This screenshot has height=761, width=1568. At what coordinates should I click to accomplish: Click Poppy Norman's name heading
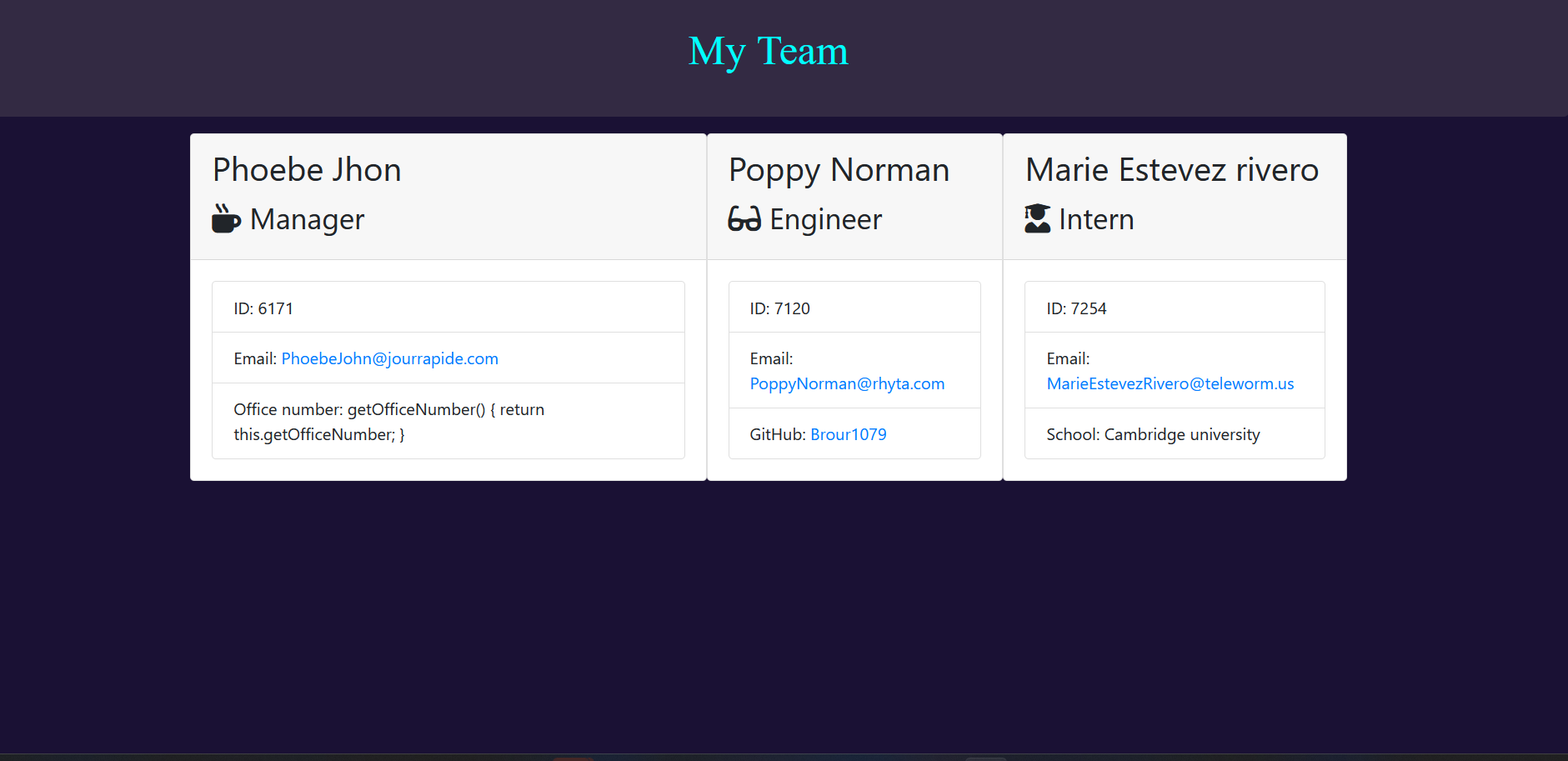[839, 169]
